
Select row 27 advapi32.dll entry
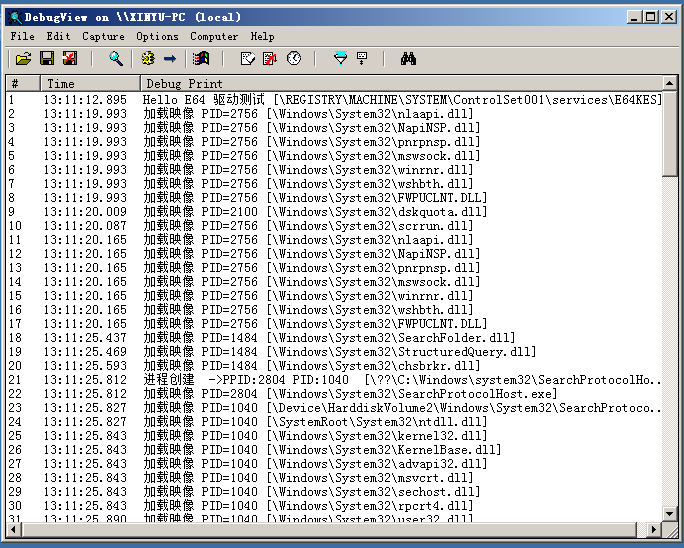pos(334,463)
